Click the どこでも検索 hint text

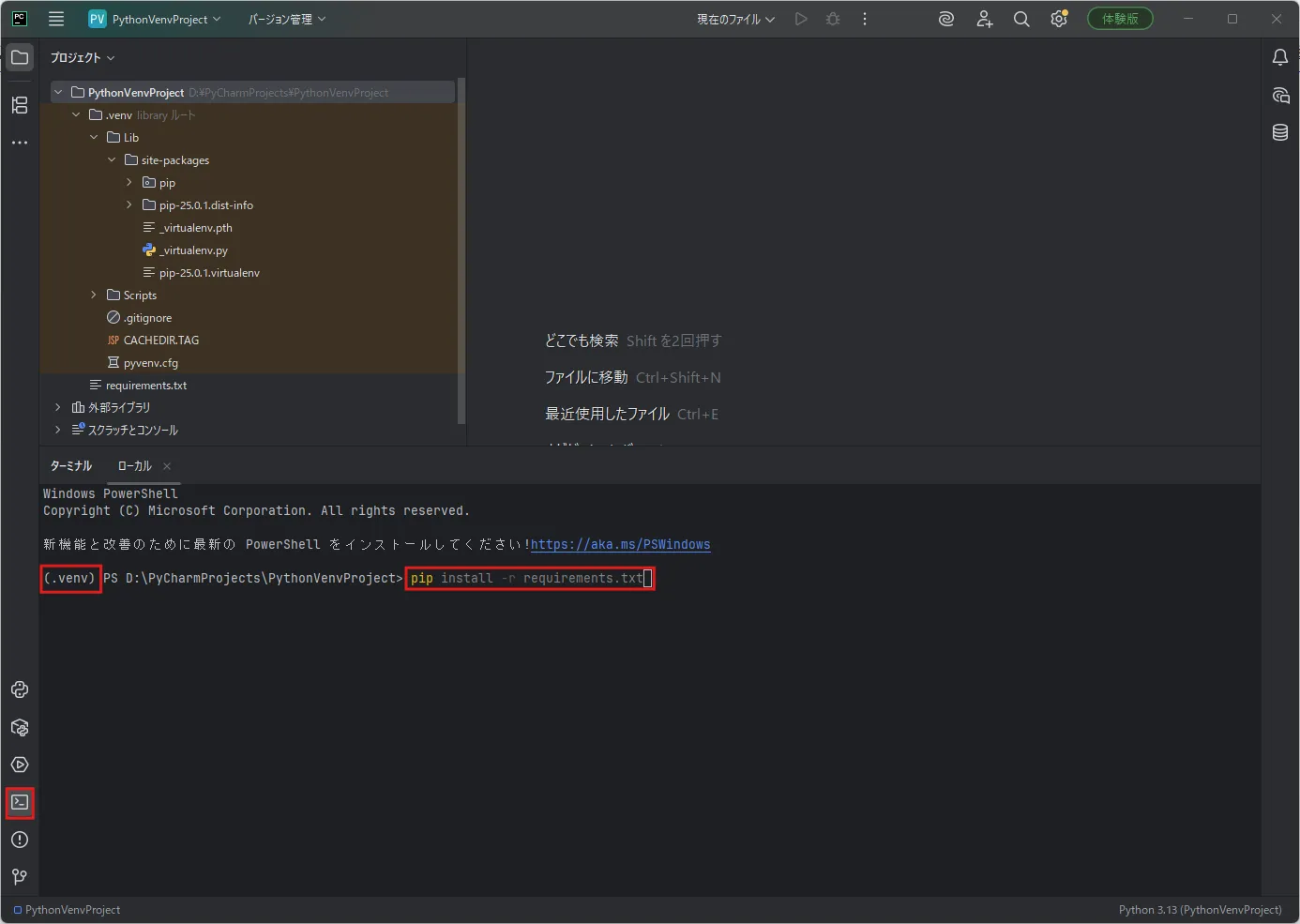(x=582, y=341)
